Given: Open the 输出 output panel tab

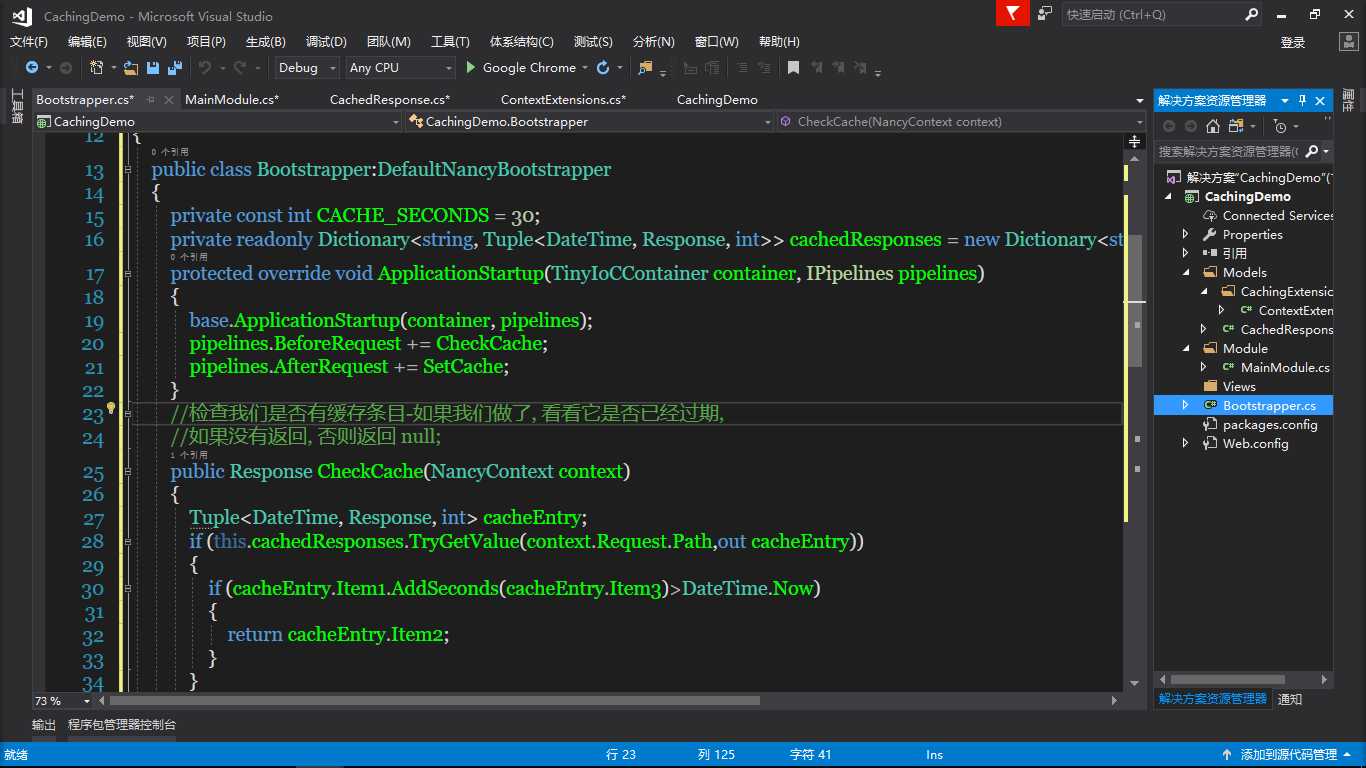Looking at the screenshot, I should (x=44, y=725).
